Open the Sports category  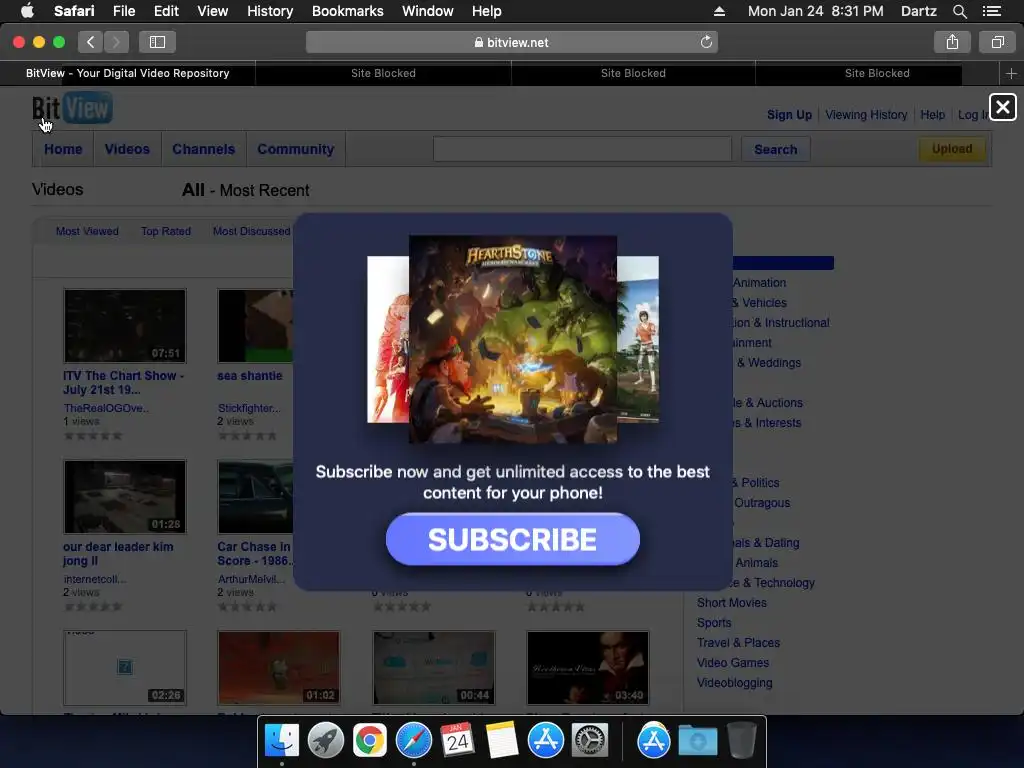pos(714,623)
